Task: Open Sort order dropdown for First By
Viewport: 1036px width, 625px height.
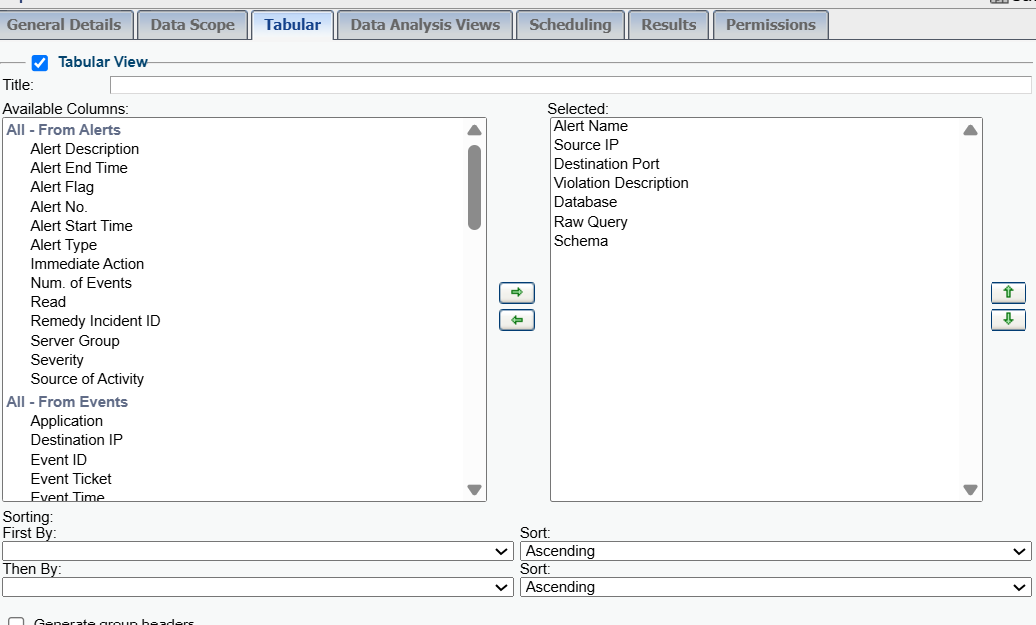Action: (x=776, y=551)
